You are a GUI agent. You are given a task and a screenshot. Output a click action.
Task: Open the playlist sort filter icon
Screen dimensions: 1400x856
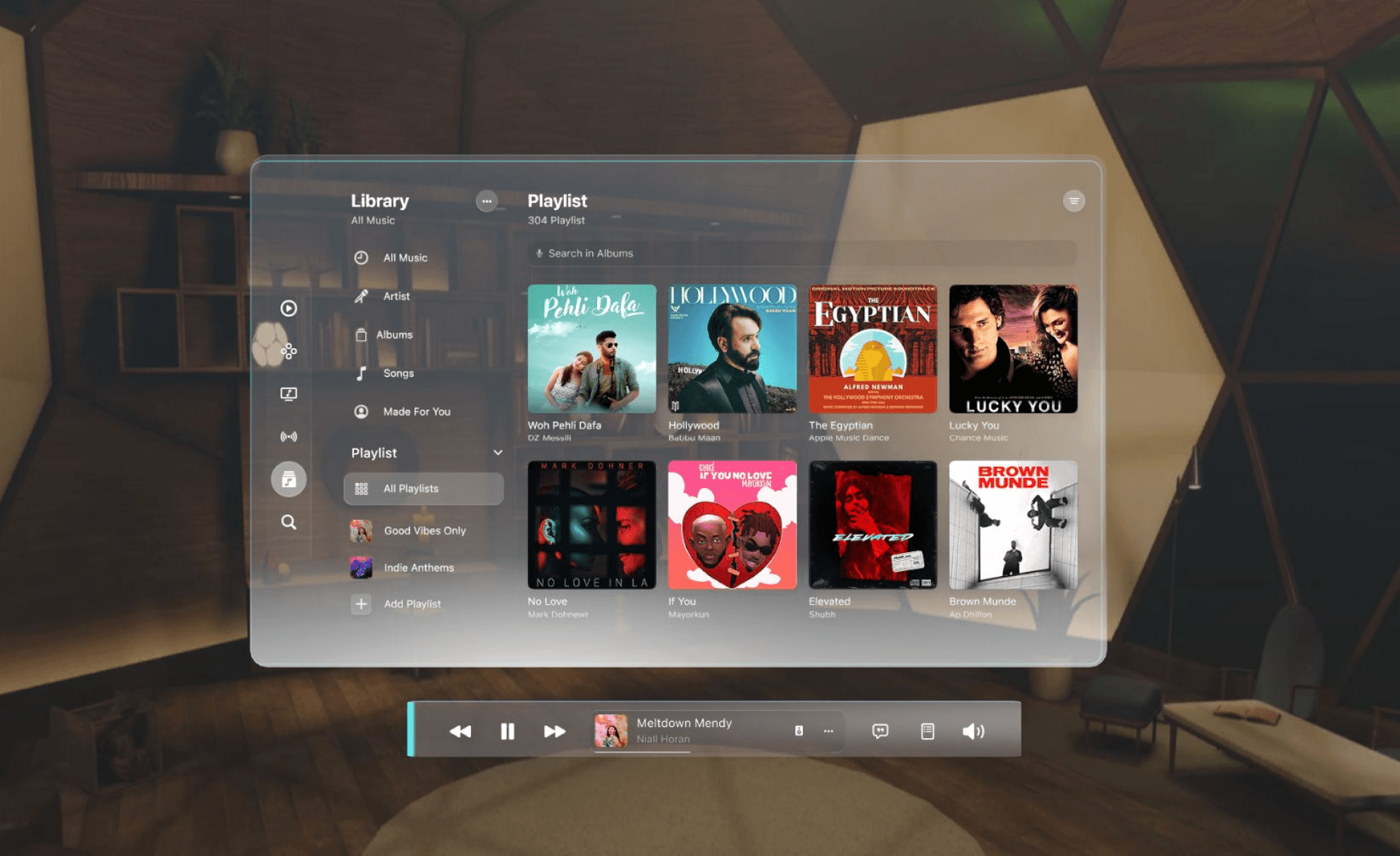[1073, 201]
